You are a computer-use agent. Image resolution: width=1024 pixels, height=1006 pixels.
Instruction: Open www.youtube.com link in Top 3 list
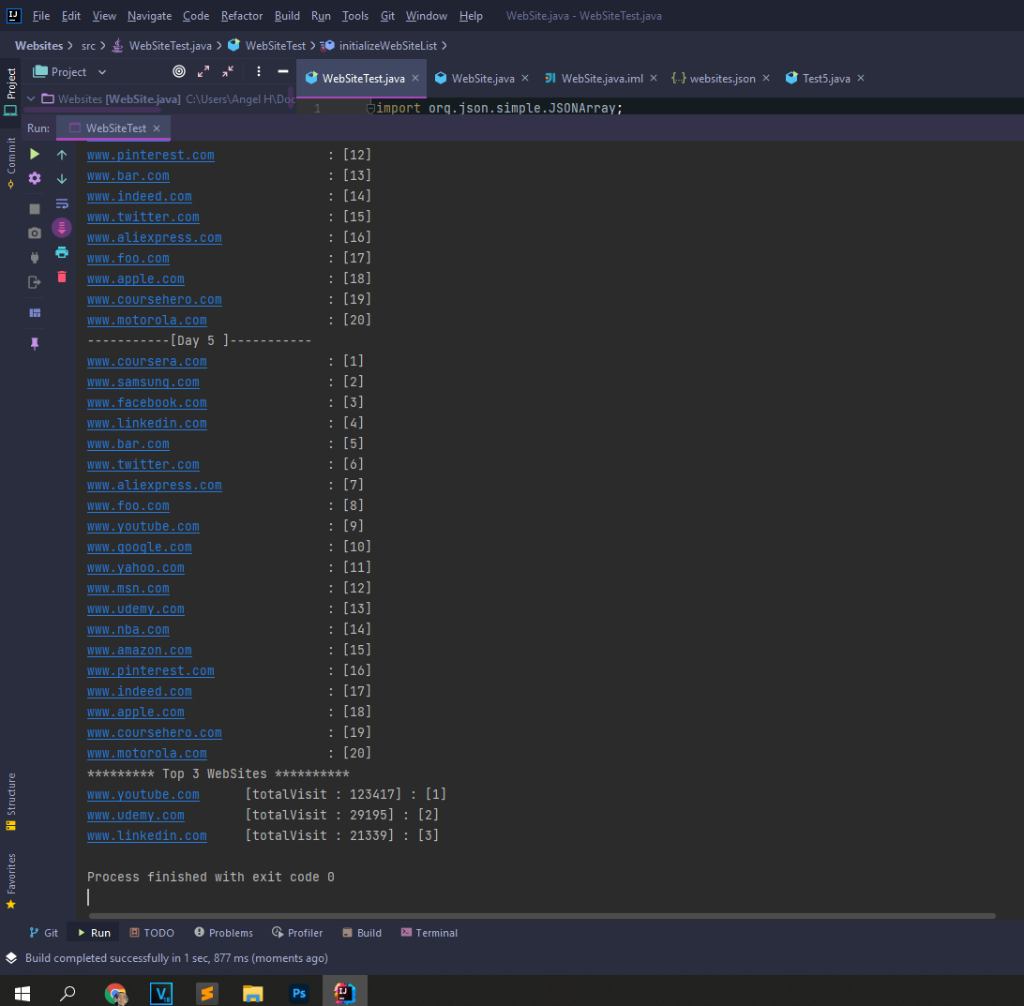point(143,794)
